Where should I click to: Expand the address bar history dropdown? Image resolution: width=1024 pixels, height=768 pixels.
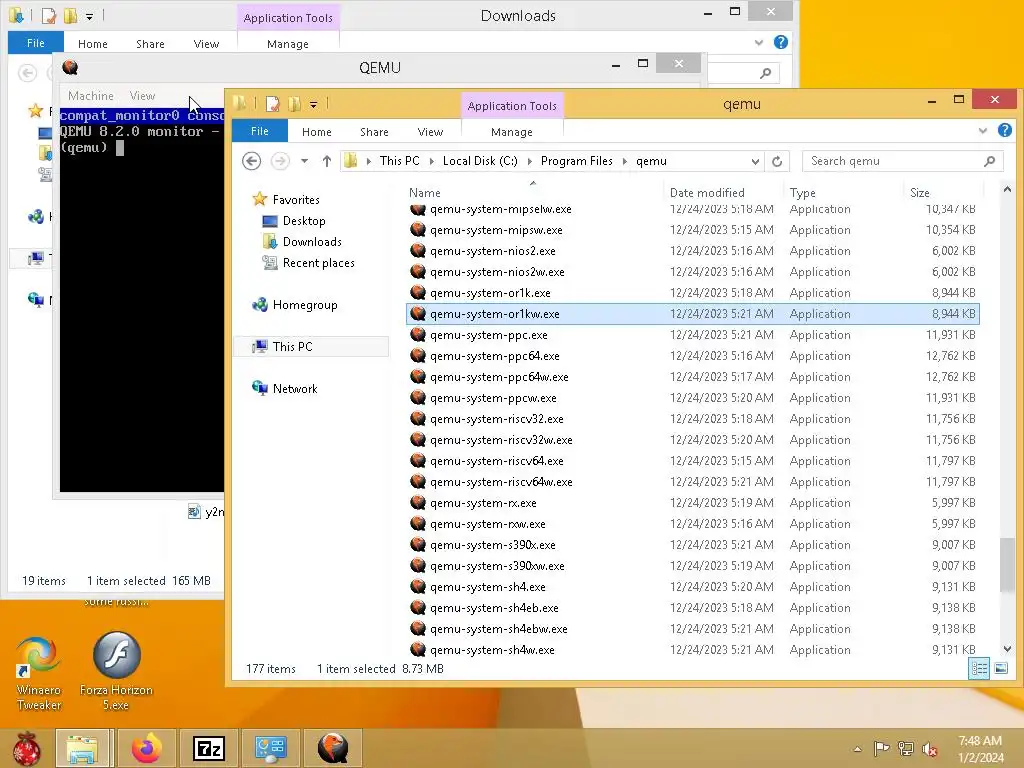pyautogui.click(x=755, y=161)
